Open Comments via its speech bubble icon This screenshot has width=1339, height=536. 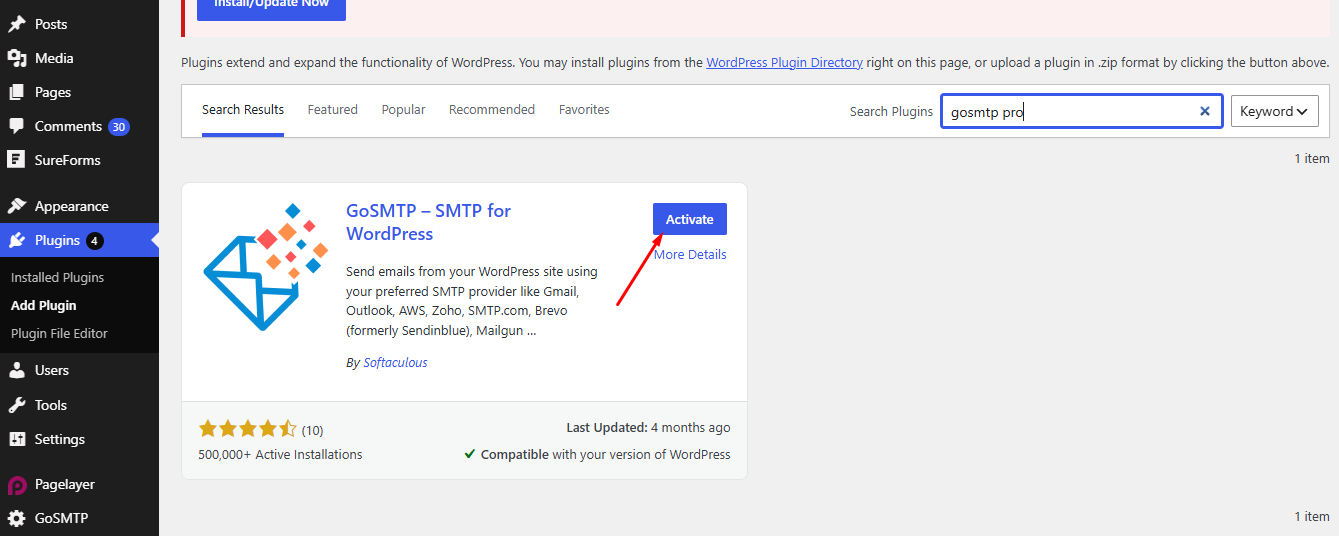point(17,126)
